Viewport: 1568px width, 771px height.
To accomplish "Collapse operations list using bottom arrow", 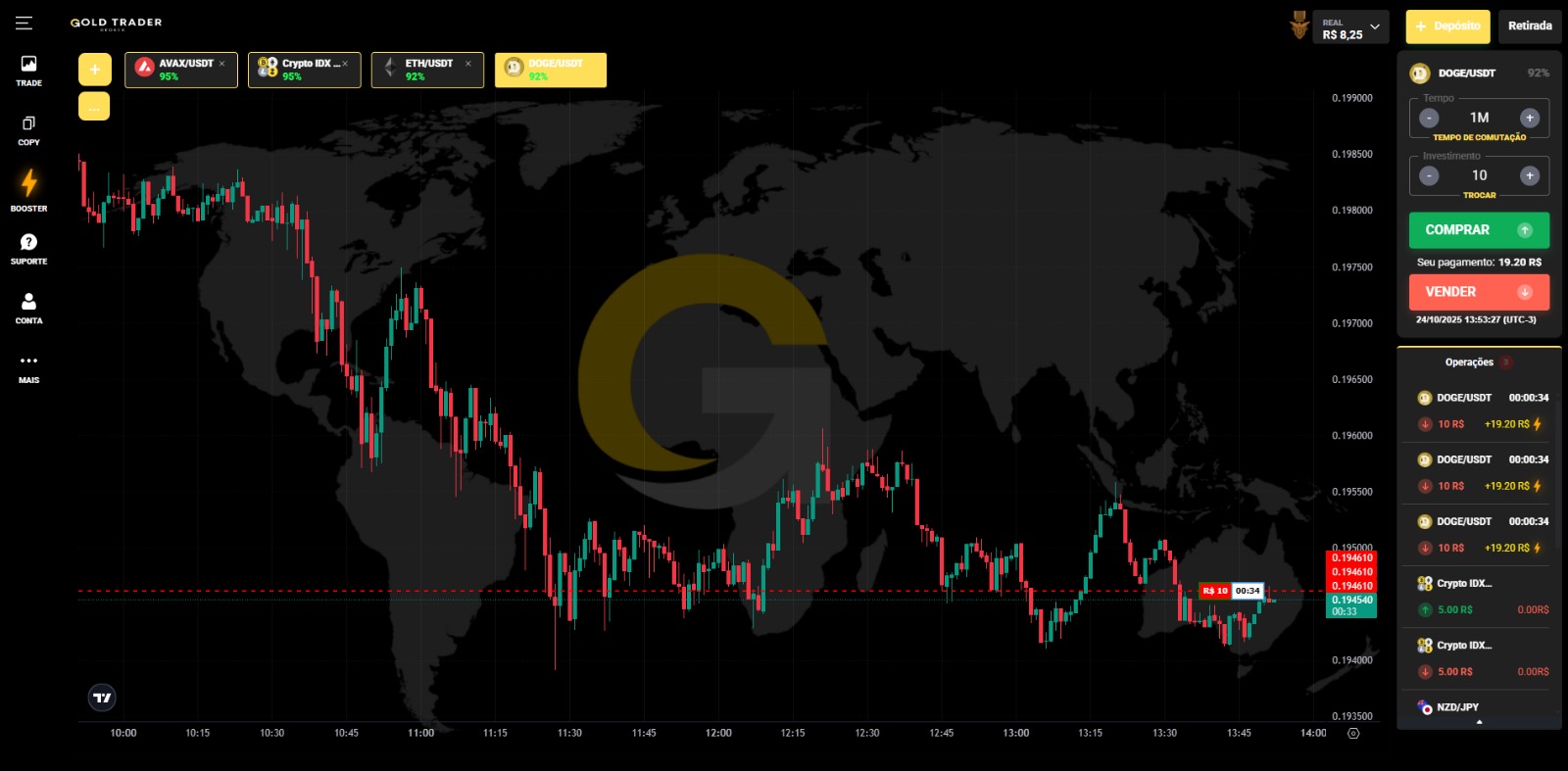I will click(1479, 723).
